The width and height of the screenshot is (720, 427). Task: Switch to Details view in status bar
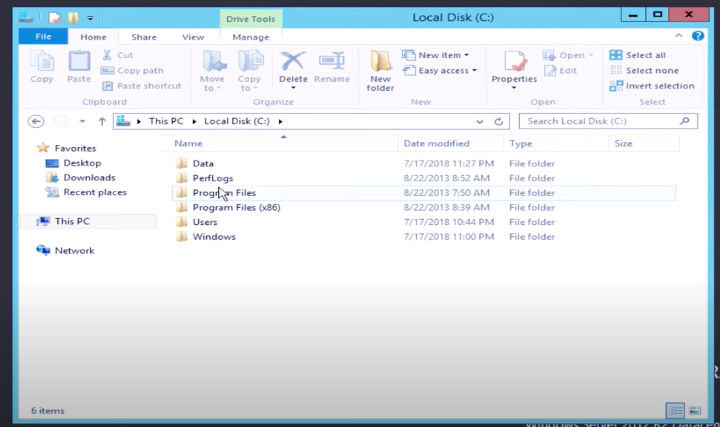pos(675,410)
